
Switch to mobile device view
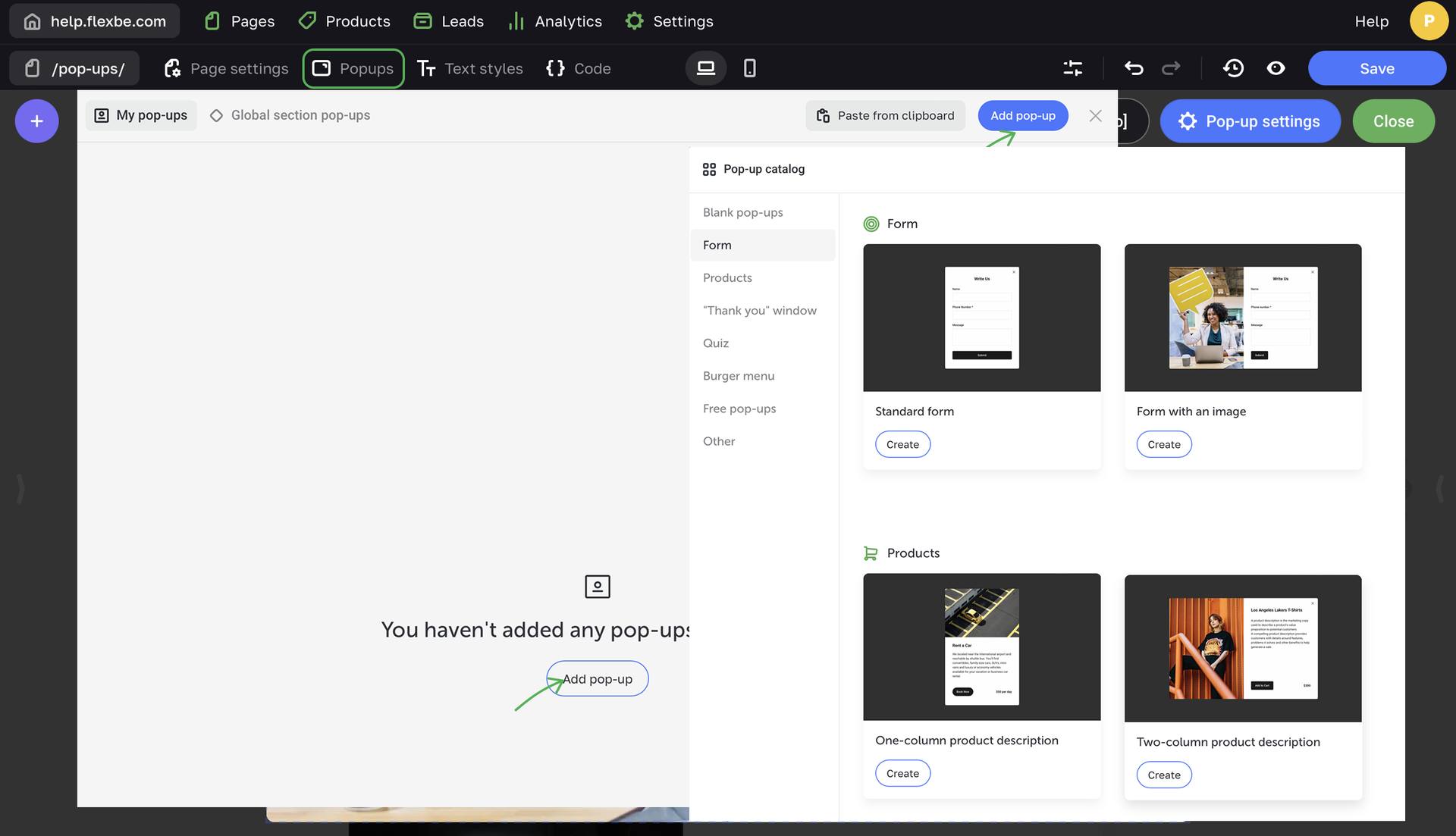pyautogui.click(x=749, y=68)
